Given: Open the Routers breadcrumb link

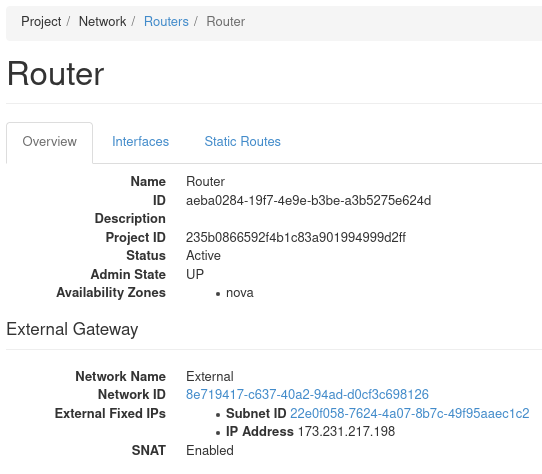Looking at the screenshot, I should coord(166,21).
